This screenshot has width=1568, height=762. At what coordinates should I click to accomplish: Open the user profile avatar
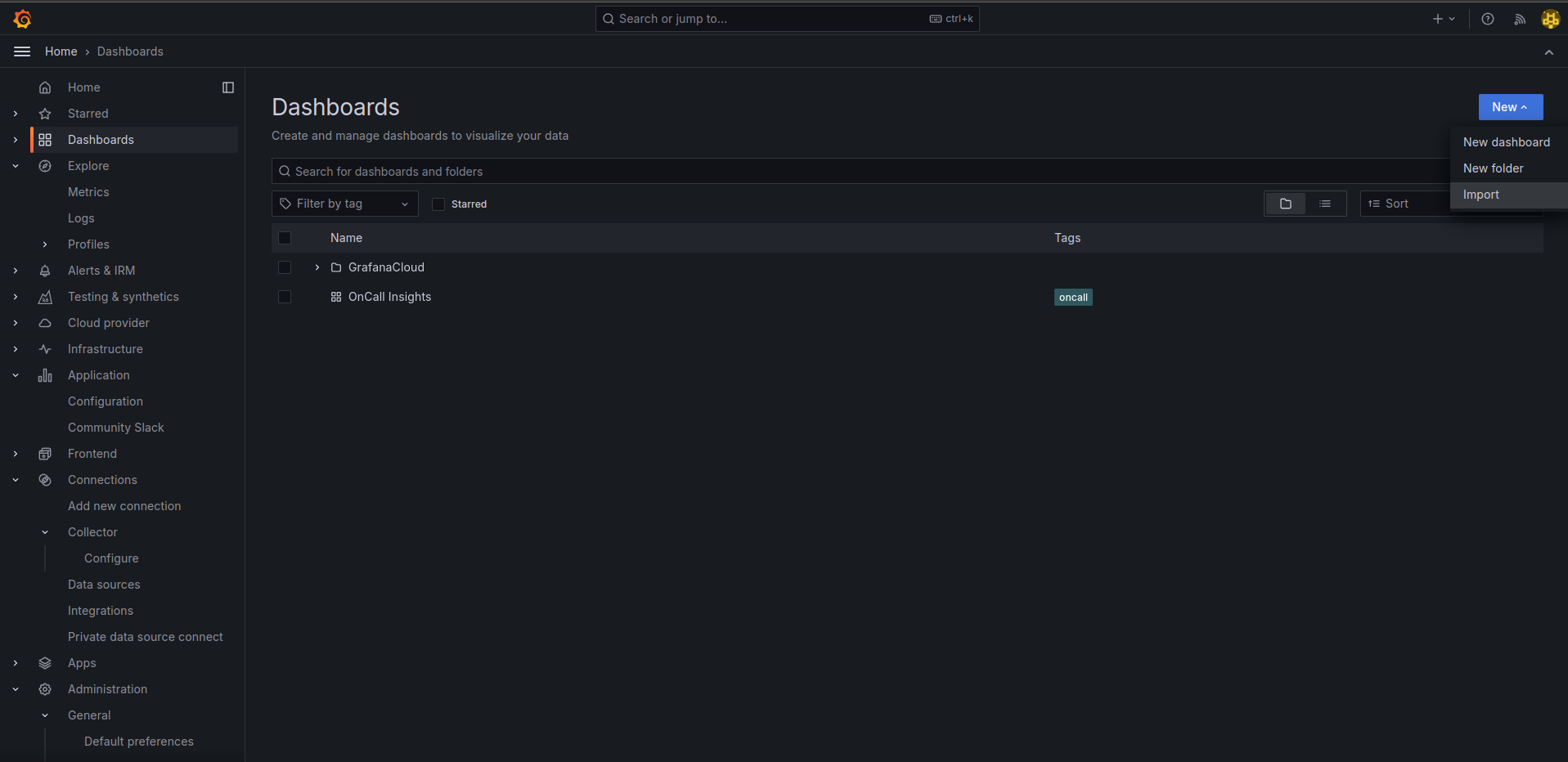coord(1550,19)
